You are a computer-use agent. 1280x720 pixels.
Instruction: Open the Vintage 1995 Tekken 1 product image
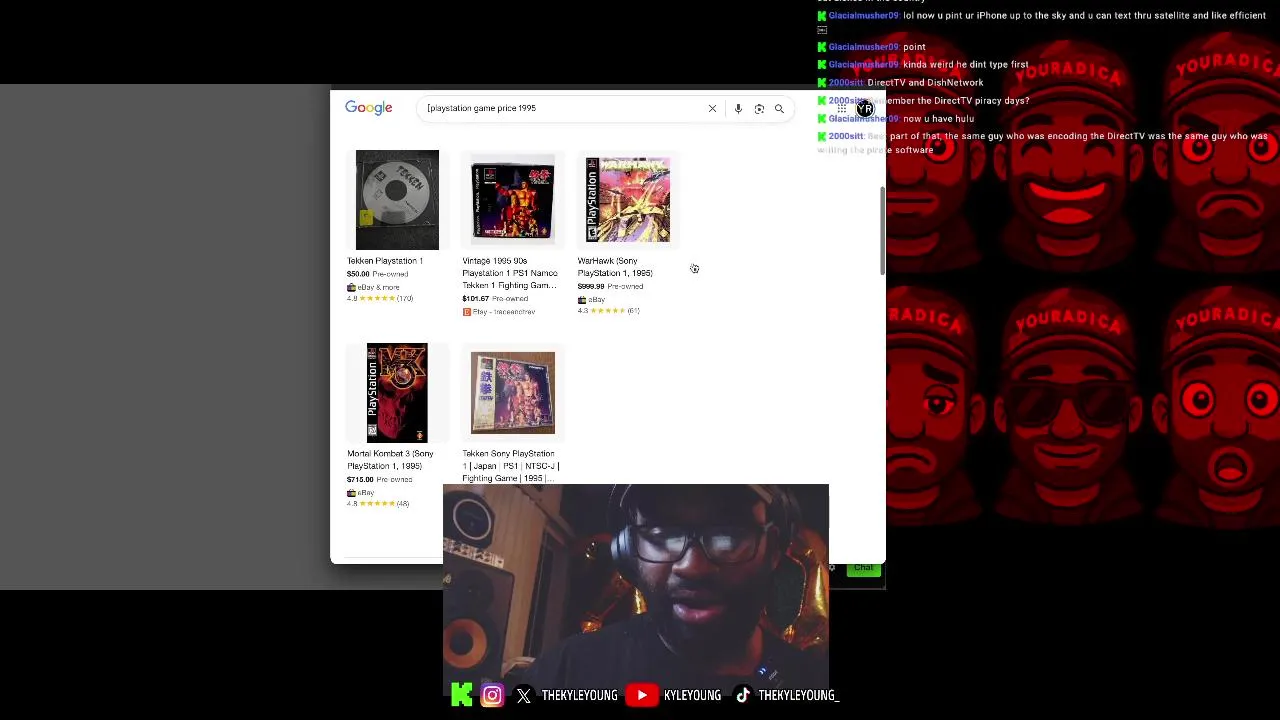(513, 200)
